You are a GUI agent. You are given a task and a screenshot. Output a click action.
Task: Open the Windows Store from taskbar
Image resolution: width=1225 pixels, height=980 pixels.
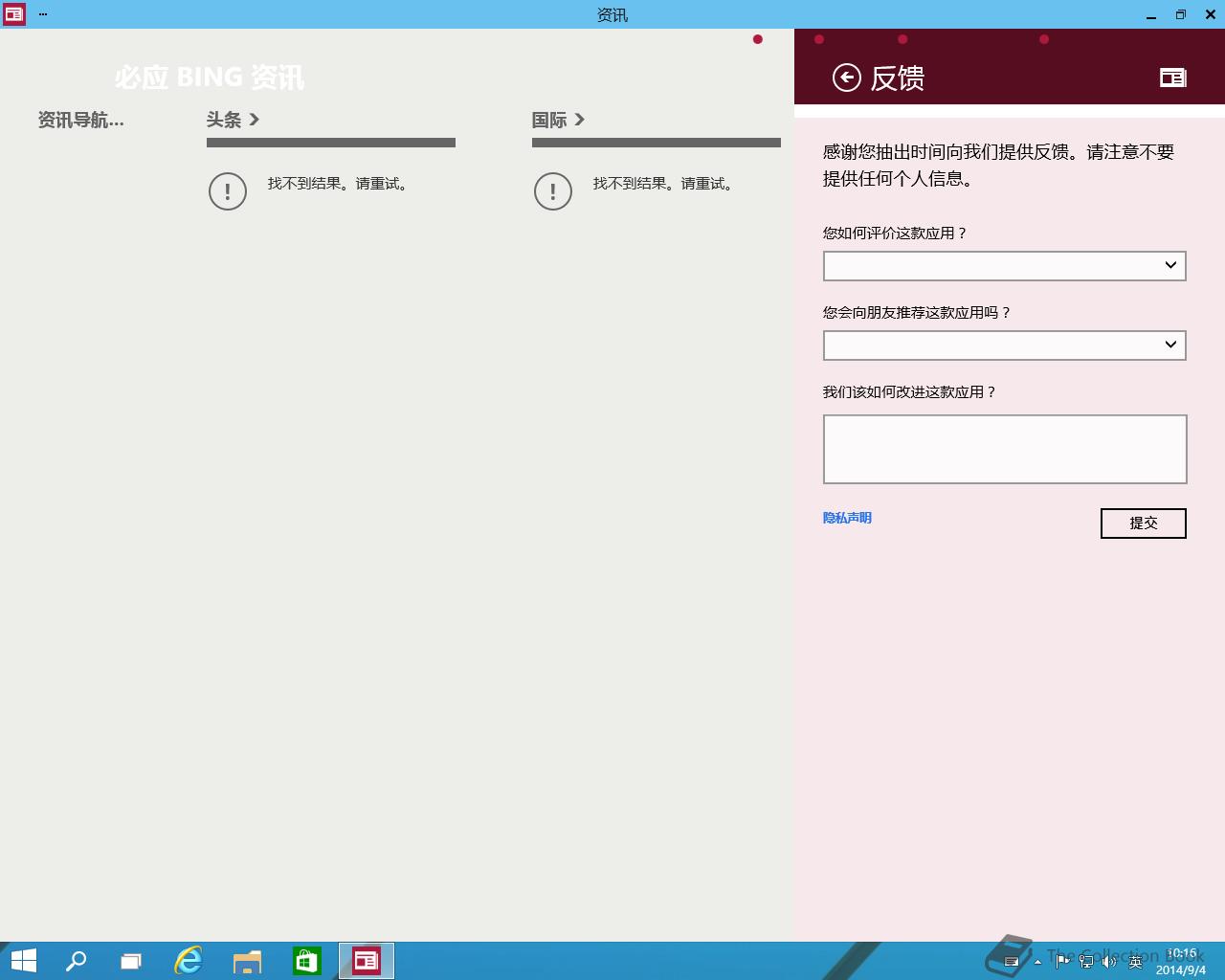(307, 961)
